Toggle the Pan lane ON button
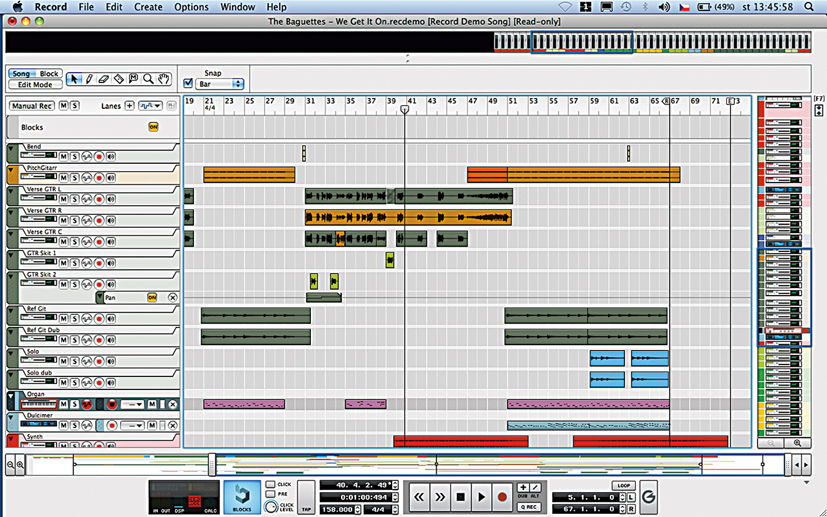Viewport: 827px width, 517px height. click(x=152, y=298)
